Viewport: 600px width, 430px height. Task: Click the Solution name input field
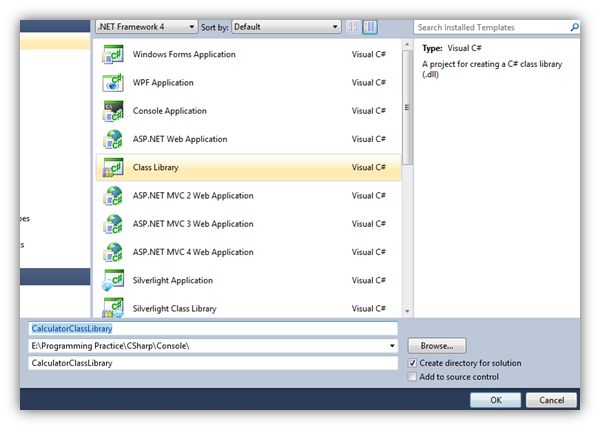tap(213, 363)
